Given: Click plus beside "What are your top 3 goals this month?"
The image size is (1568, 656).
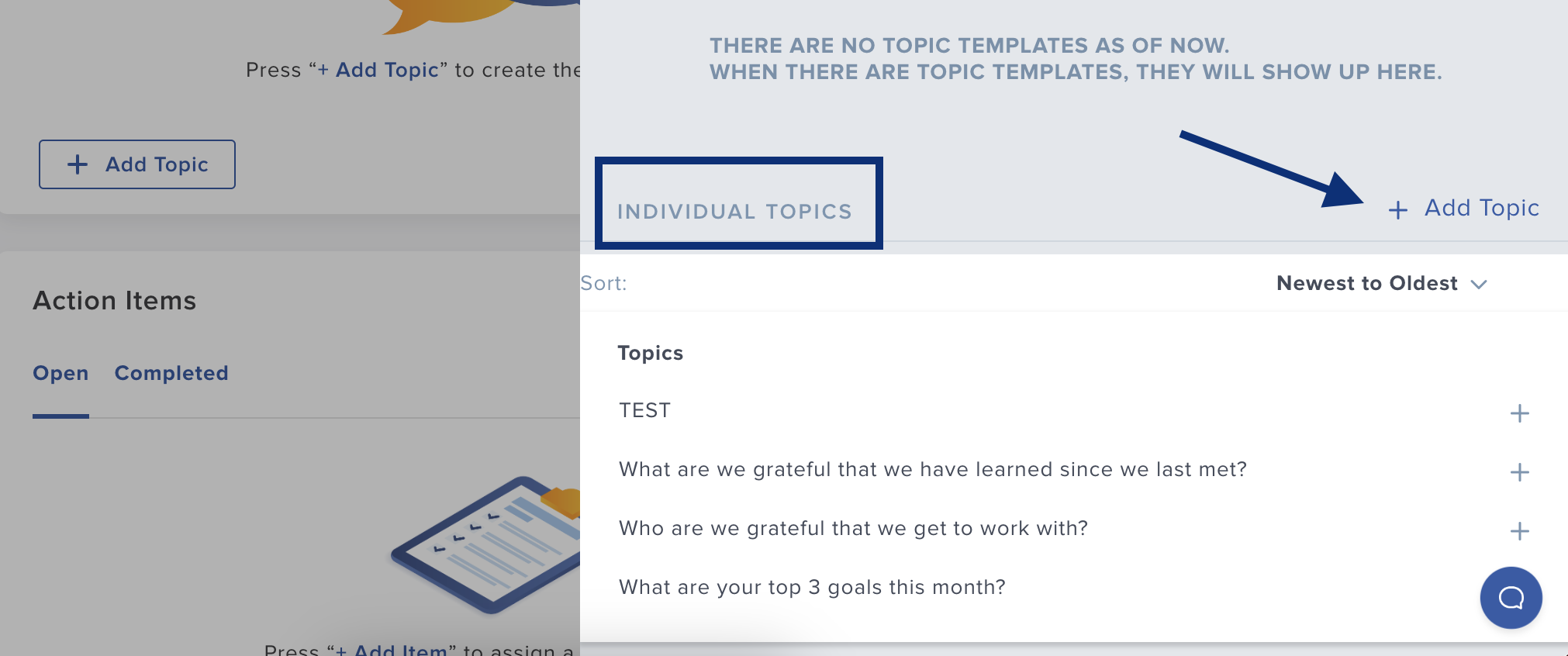Looking at the screenshot, I should coord(1518,589).
